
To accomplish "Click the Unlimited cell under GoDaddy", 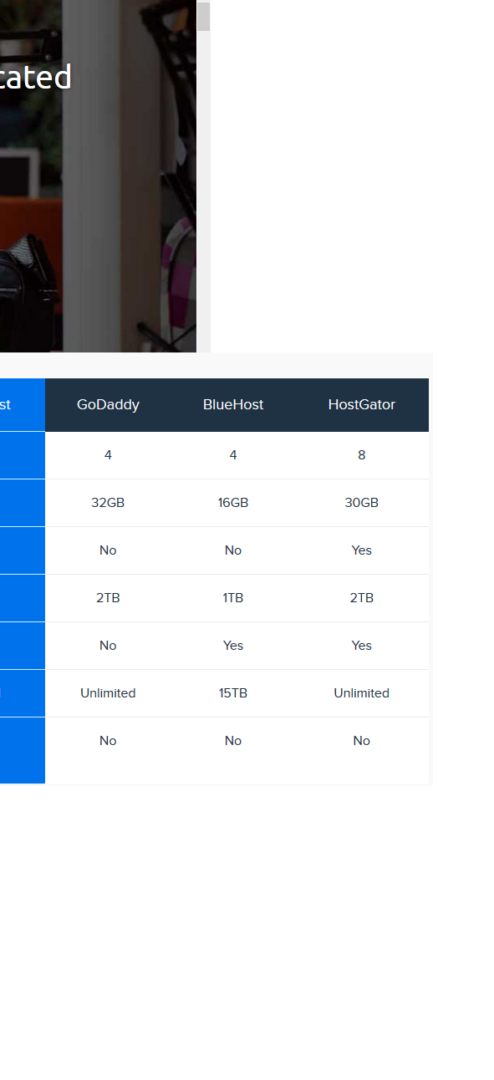I will (x=108, y=693).
